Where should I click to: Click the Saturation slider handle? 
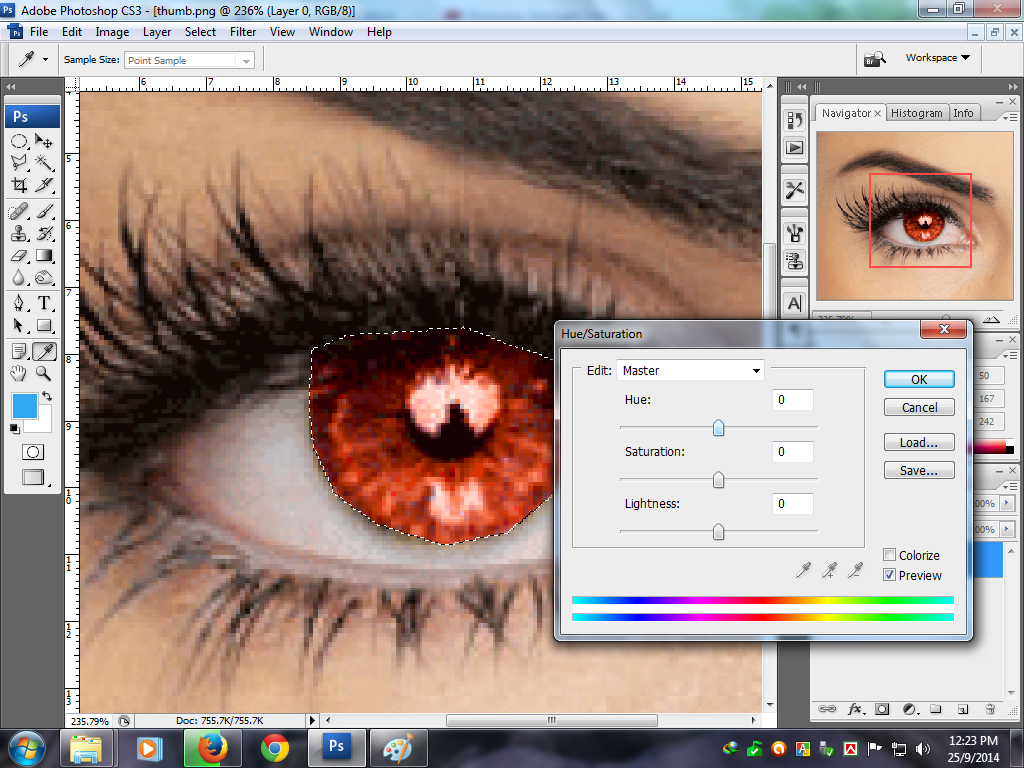coord(718,480)
